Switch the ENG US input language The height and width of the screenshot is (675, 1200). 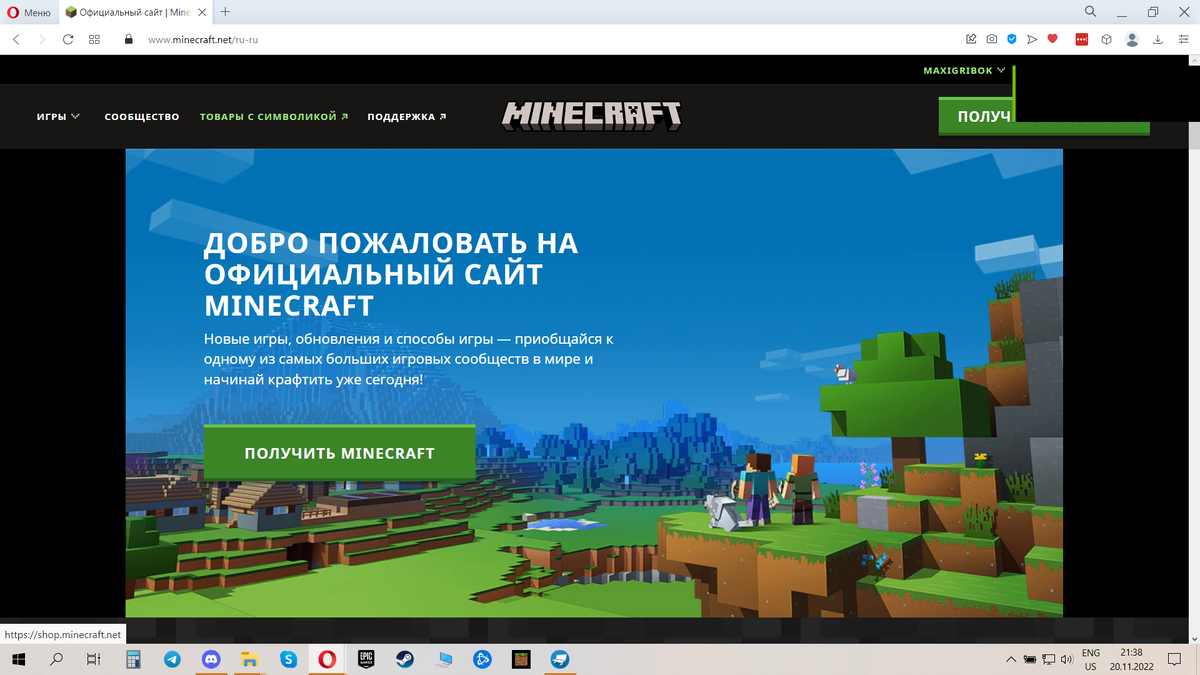tap(1090, 659)
